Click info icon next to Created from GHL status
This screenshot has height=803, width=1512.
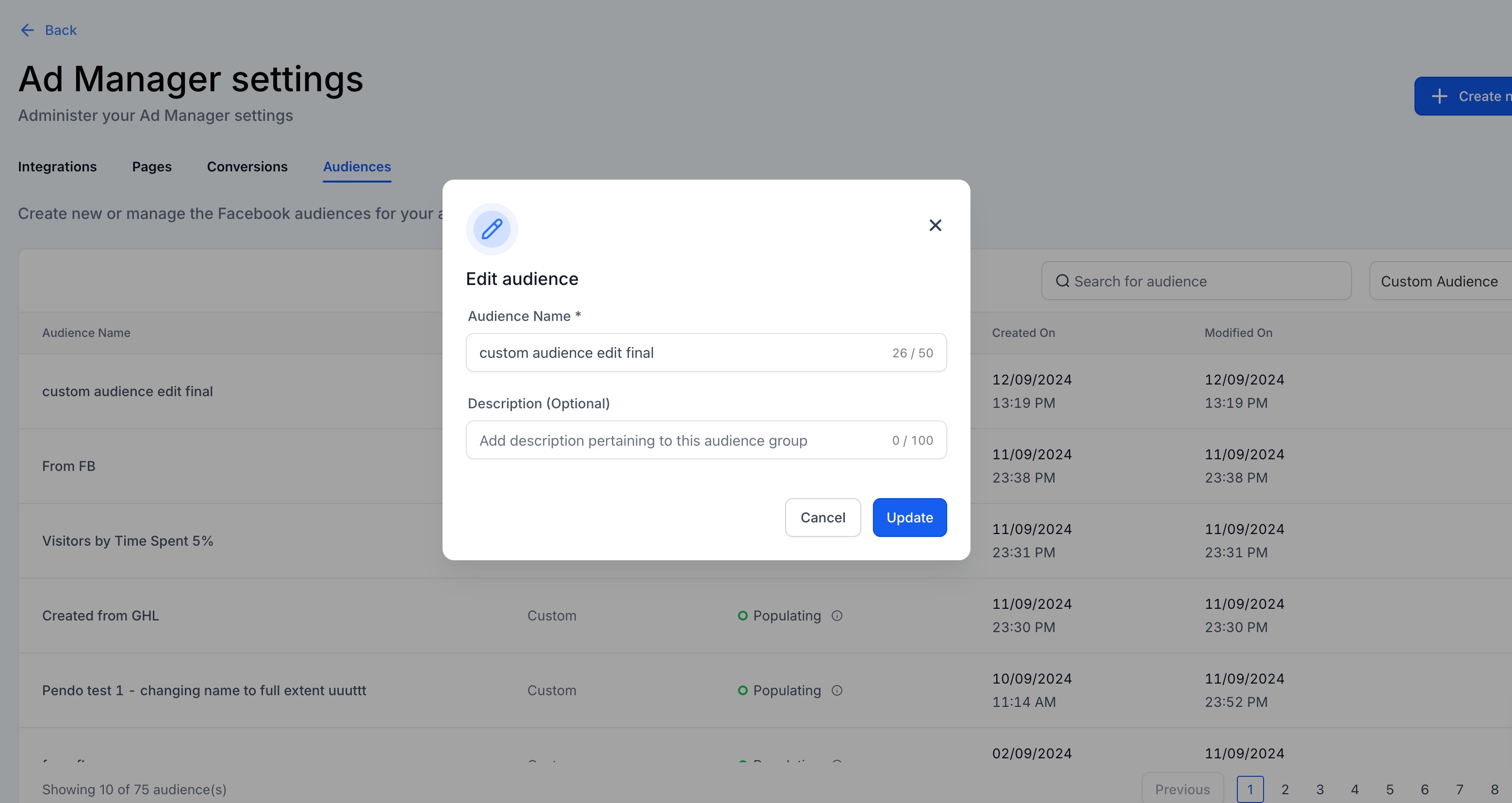click(837, 616)
